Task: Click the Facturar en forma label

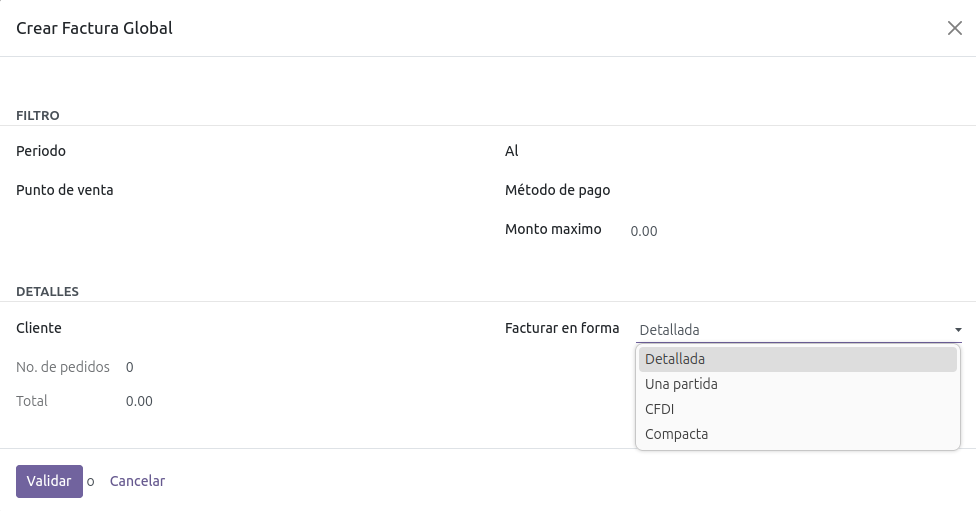Action: click(562, 328)
